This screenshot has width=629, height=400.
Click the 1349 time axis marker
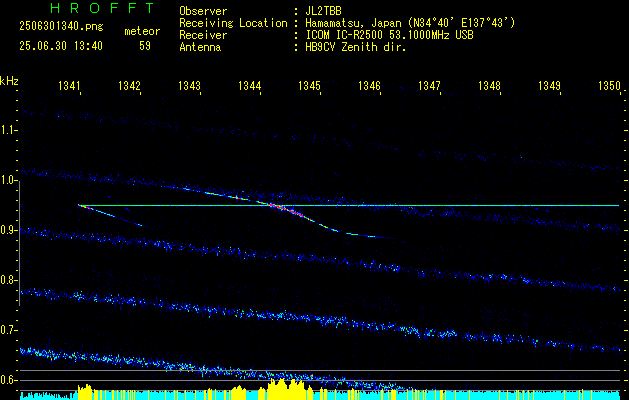point(549,85)
